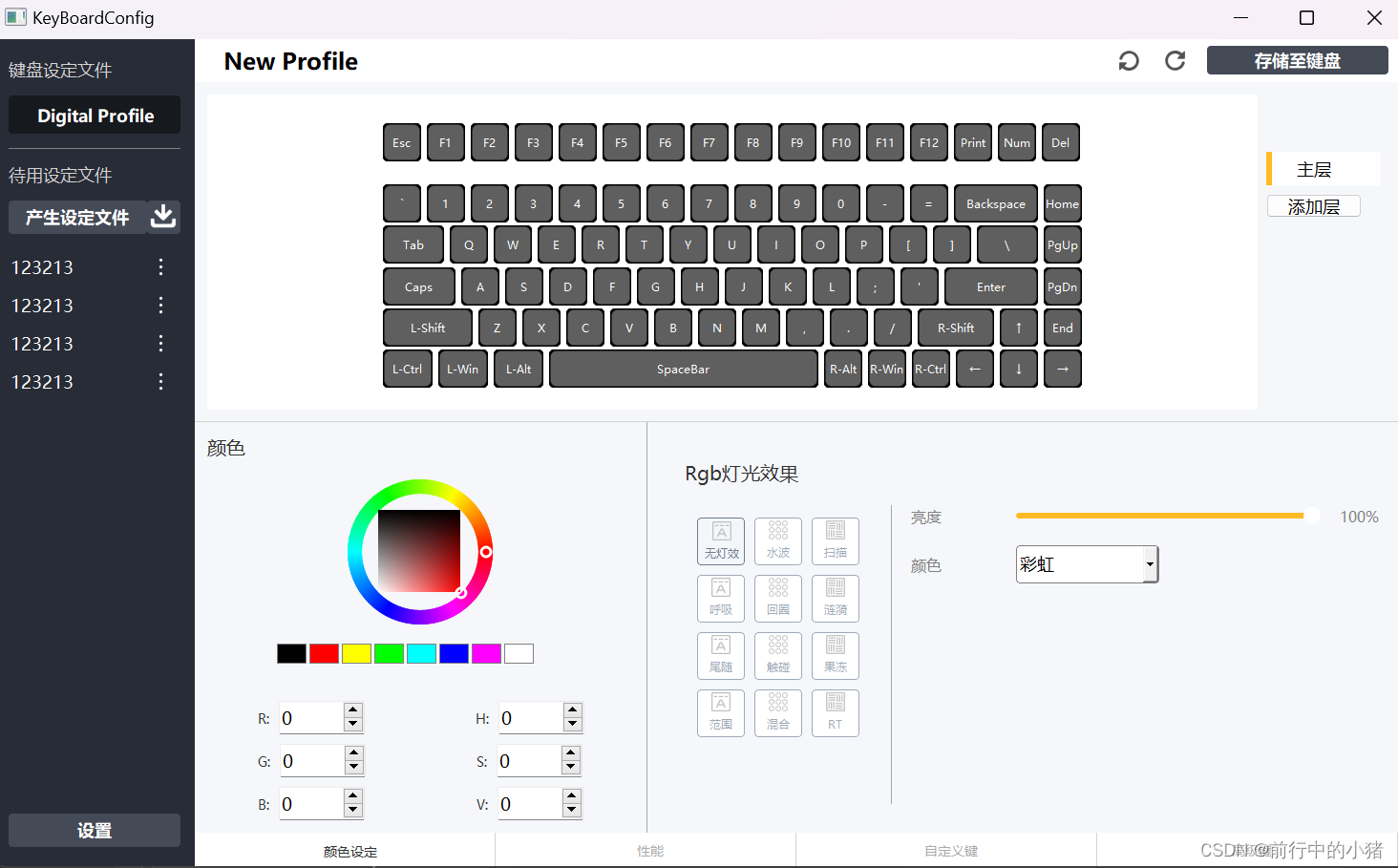Select the R-Ctrl key on the layout
Image resolution: width=1398 pixels, height=868 pixels.
(x=931, y=369)
